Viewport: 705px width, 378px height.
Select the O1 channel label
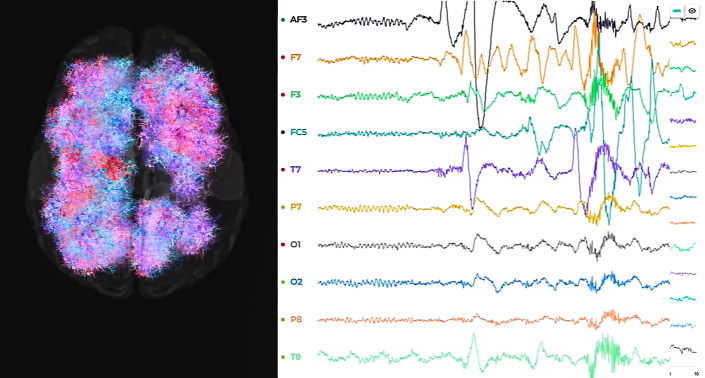(295, 245)
